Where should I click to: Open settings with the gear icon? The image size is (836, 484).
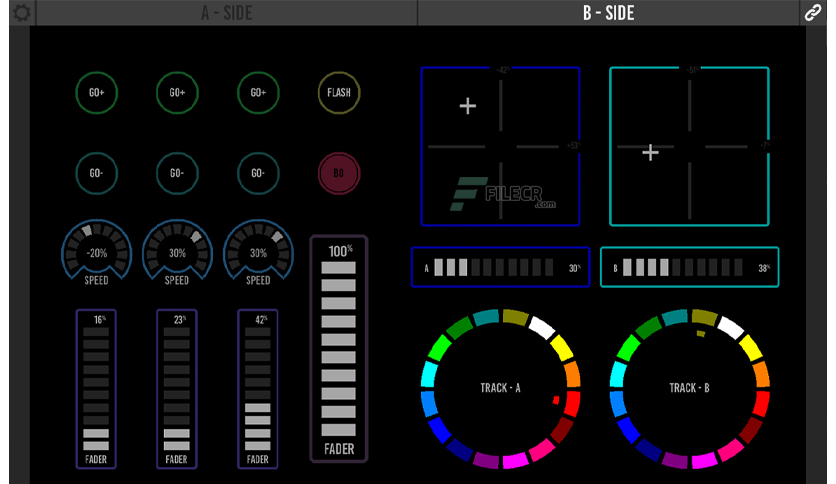(x=22, y=12)
